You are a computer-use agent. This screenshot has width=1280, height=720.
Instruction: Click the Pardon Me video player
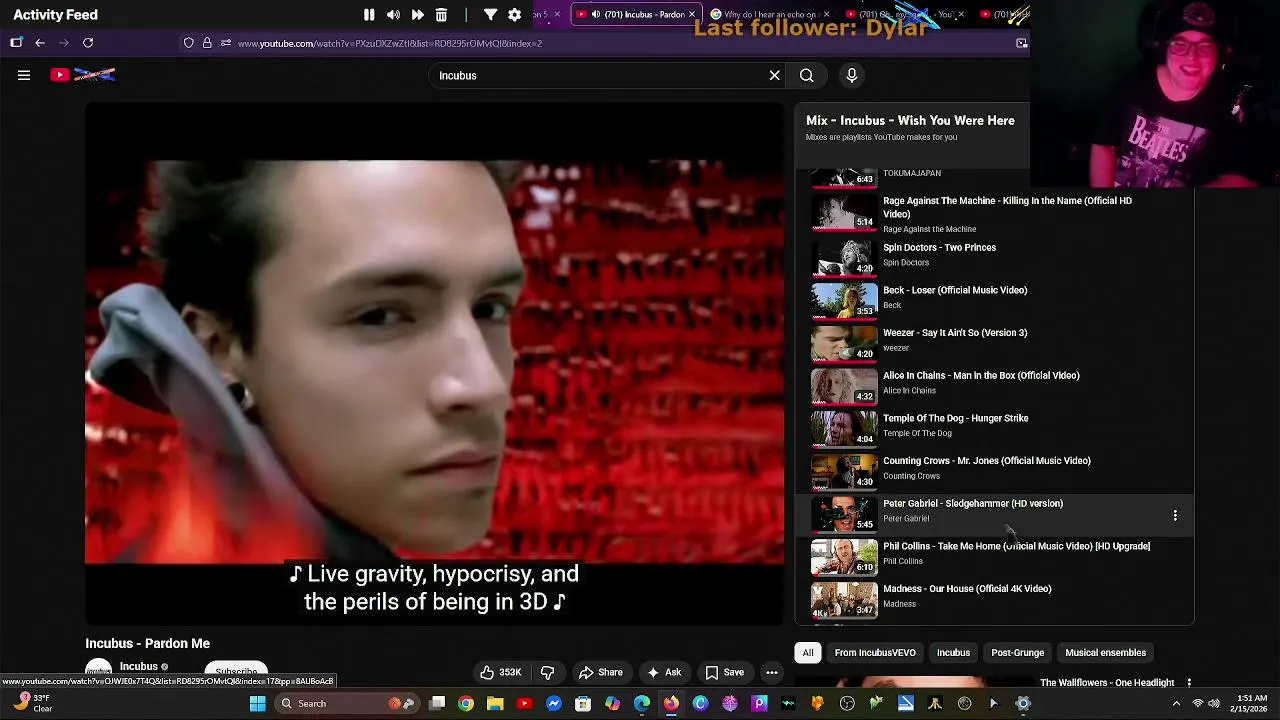435,363
